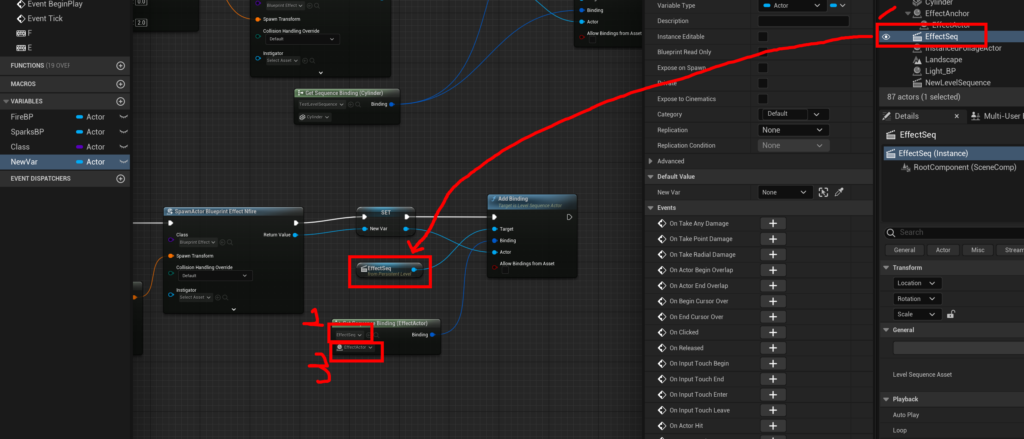Click the Misc filter button
The image size is (1024, 439).
tap(977, 250)
